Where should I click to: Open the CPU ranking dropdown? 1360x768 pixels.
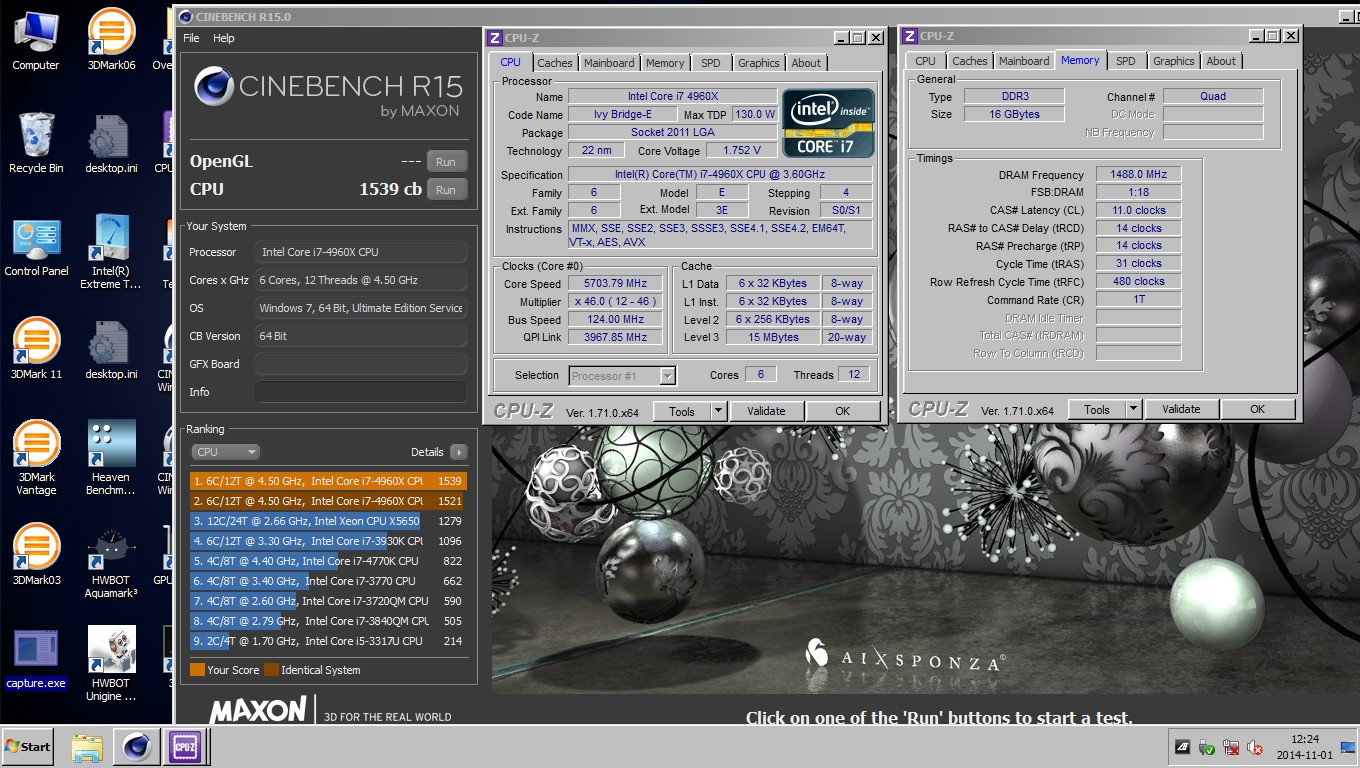click(x=225, y=452)
